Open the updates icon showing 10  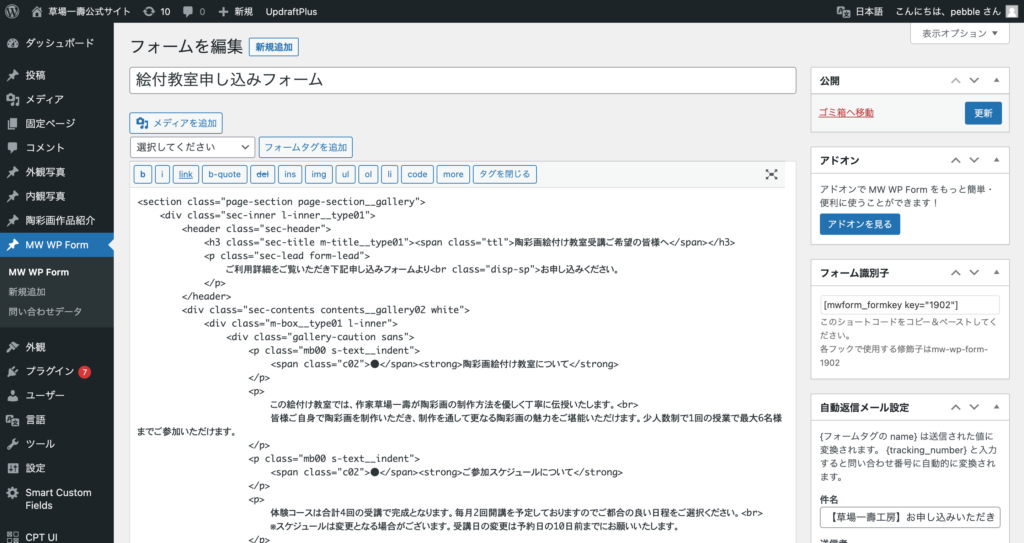[149, 11]
